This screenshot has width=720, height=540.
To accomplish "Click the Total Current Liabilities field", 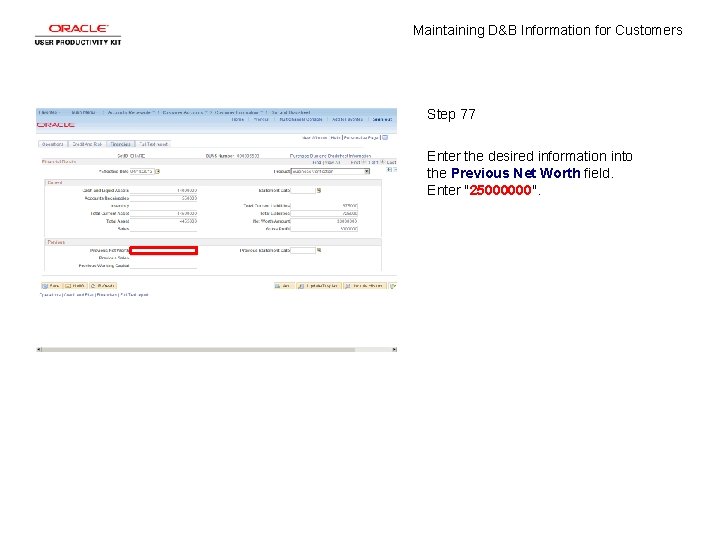I will pos(324,206).
